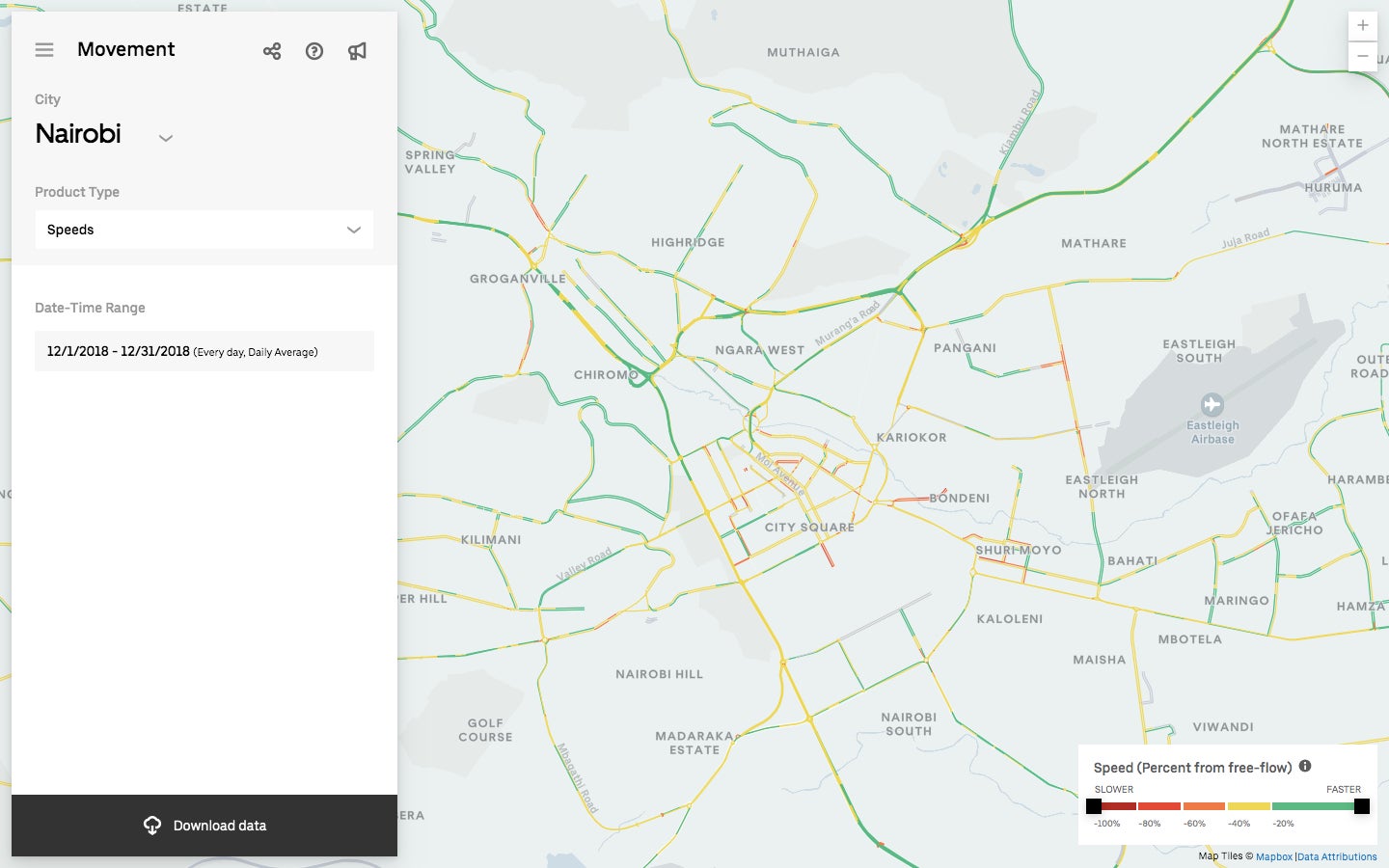Expand the Nairobi city dropdown chevron

tap(166, 138)
